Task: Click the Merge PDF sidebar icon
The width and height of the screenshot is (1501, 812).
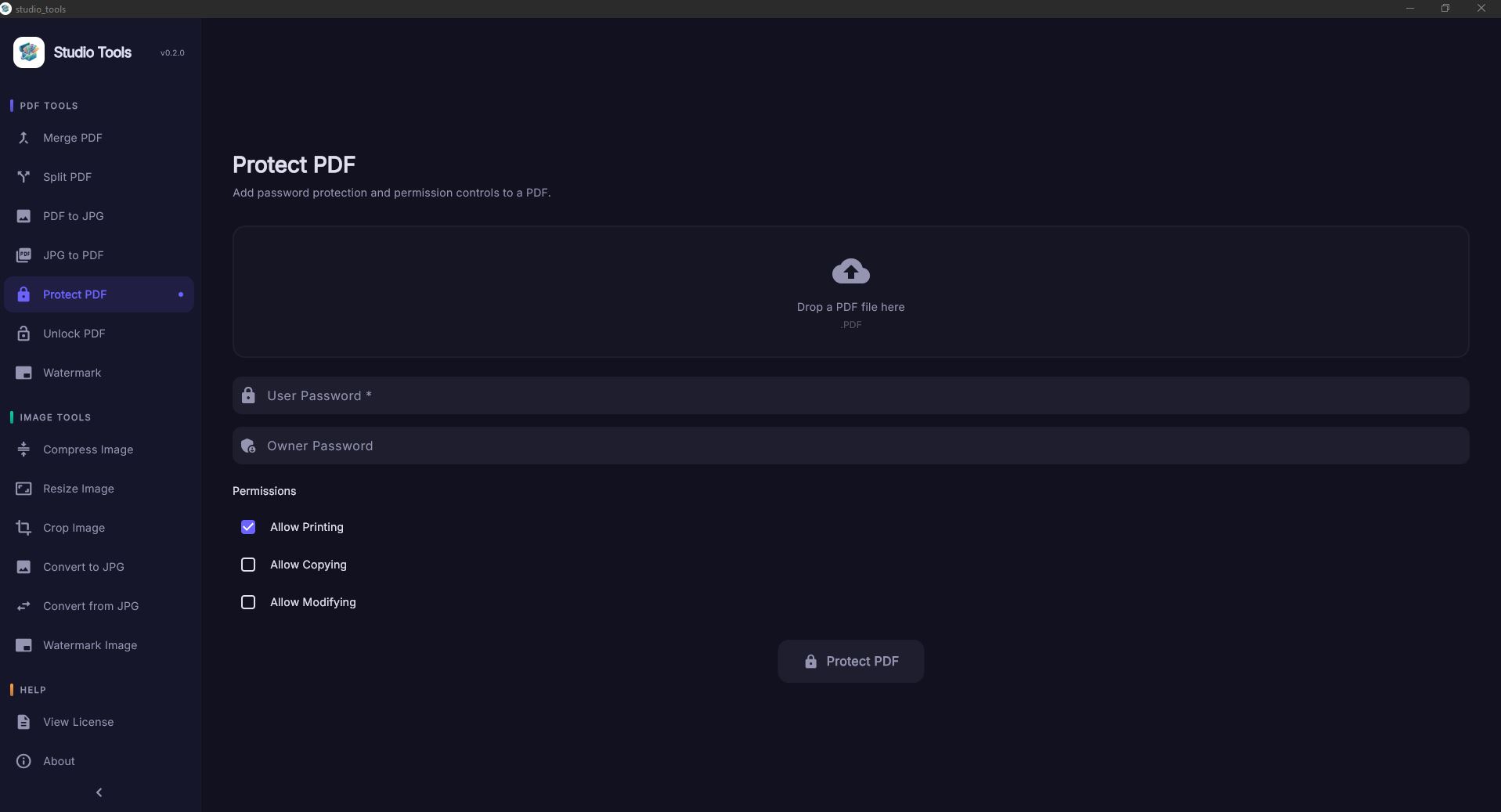Action: 23,138
